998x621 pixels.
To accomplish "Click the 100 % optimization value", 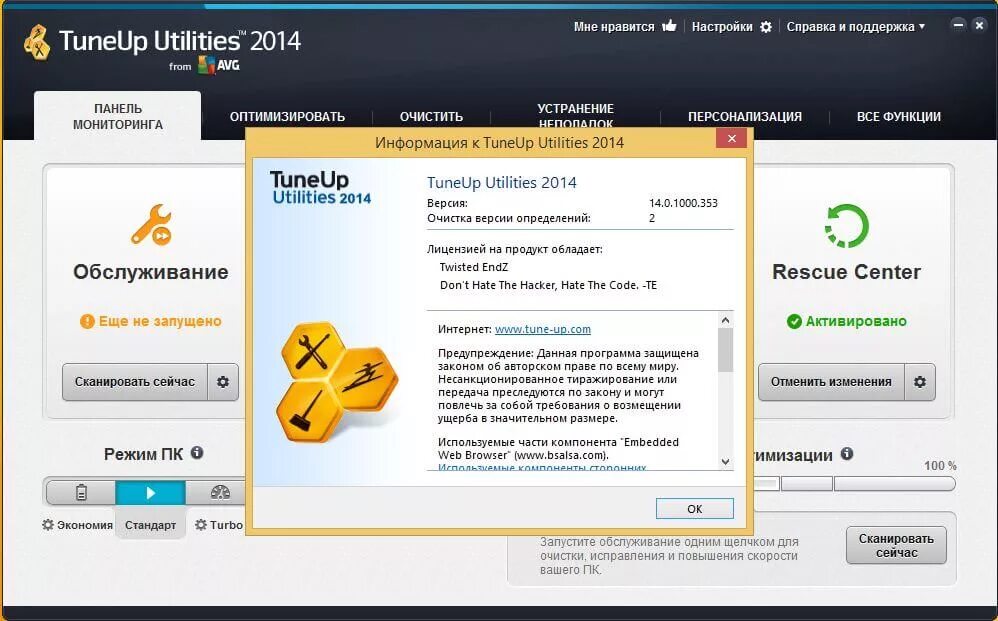I will pos(940,466).
